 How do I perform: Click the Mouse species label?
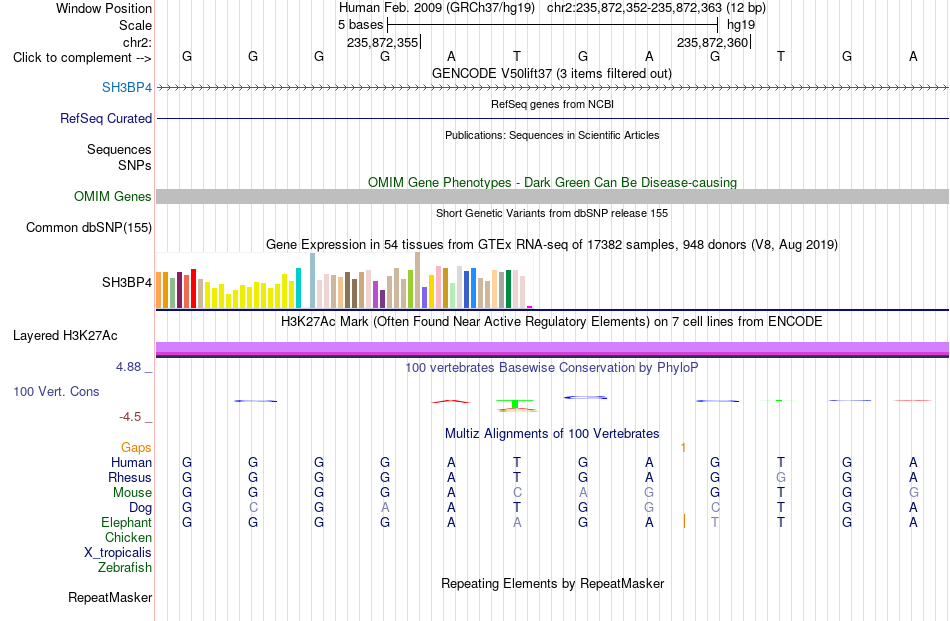pos(132,493)
